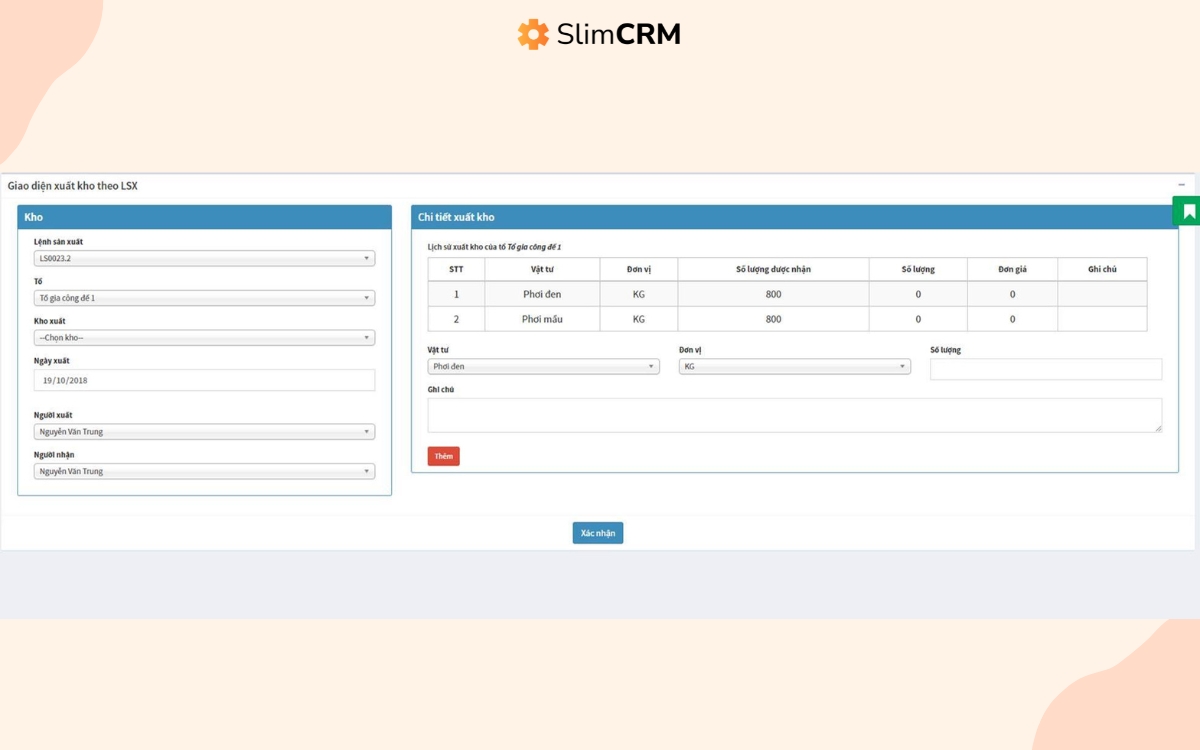This screenshot has width=1200, height=750.
Task: Open the Người xuất dropdown
Action: coord(204,431)
